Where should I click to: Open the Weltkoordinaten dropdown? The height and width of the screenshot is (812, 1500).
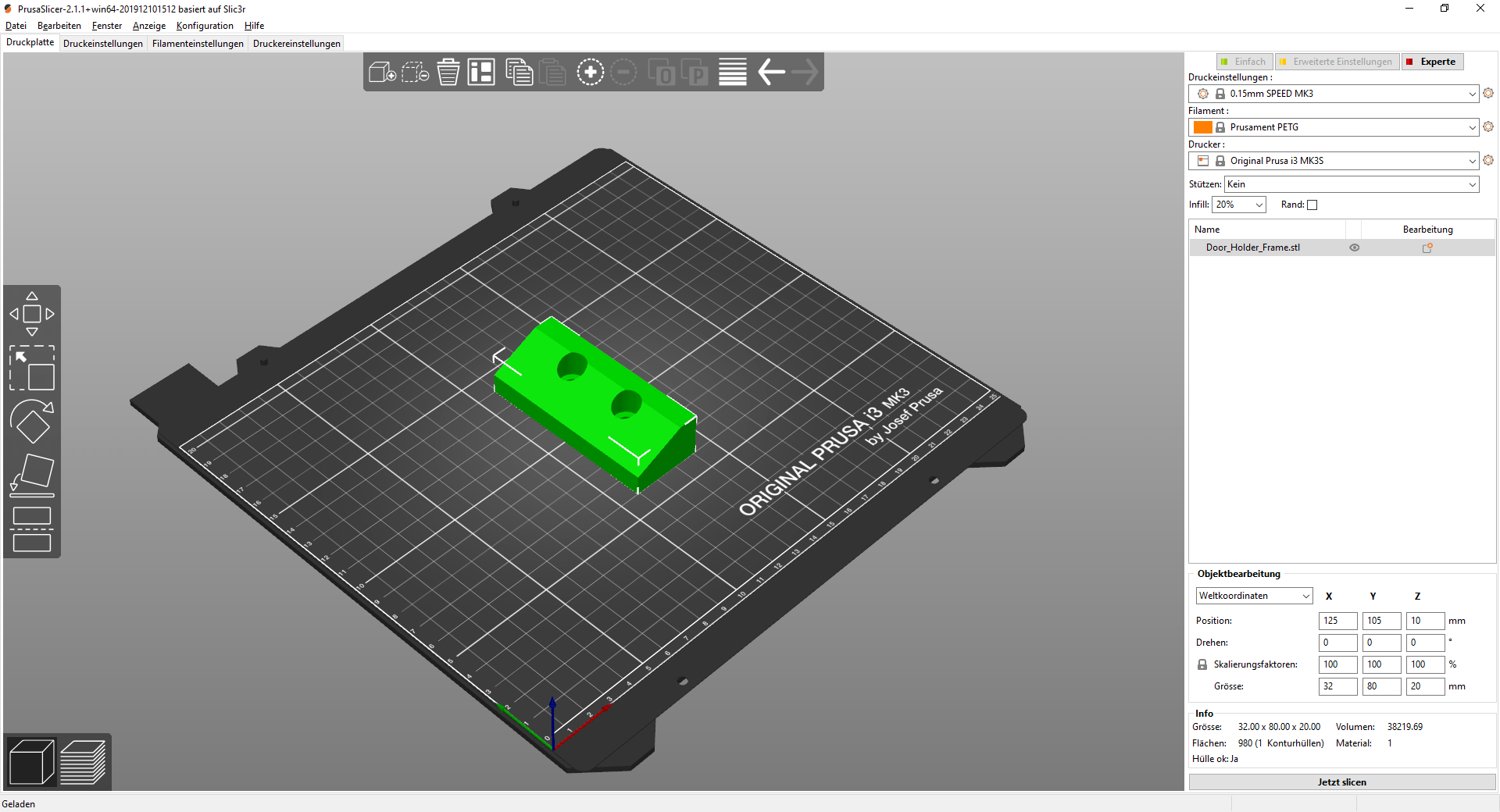pyautogui.click(x=1255, y=596)
